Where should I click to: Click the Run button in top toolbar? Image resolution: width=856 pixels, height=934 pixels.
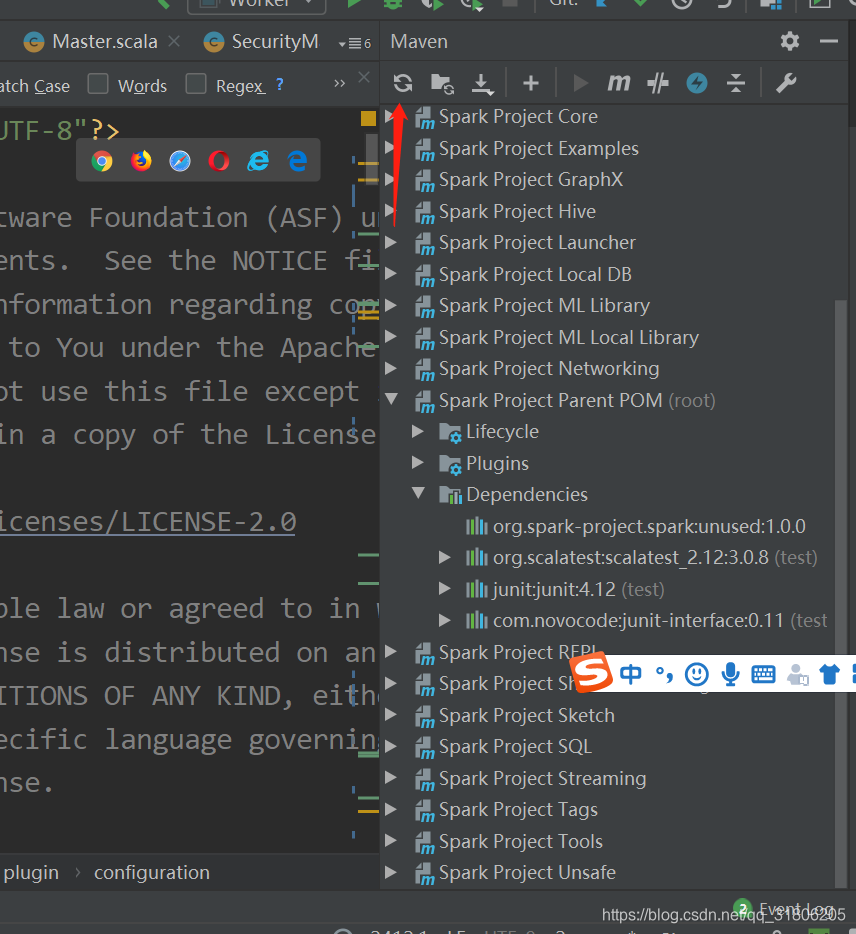tap(354, 4)
